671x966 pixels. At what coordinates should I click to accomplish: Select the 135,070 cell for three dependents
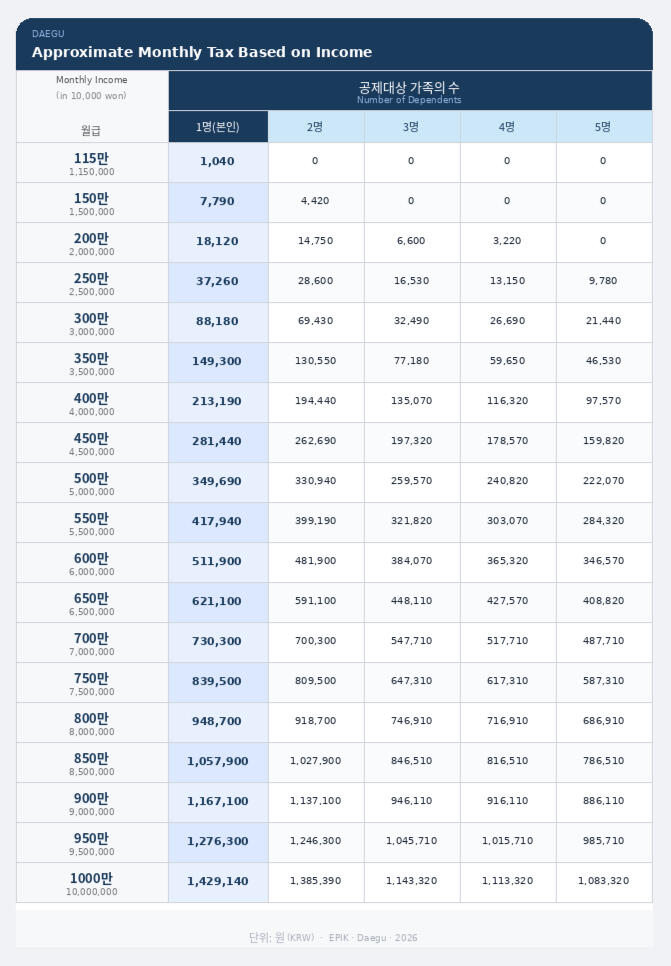click(411, 402)
